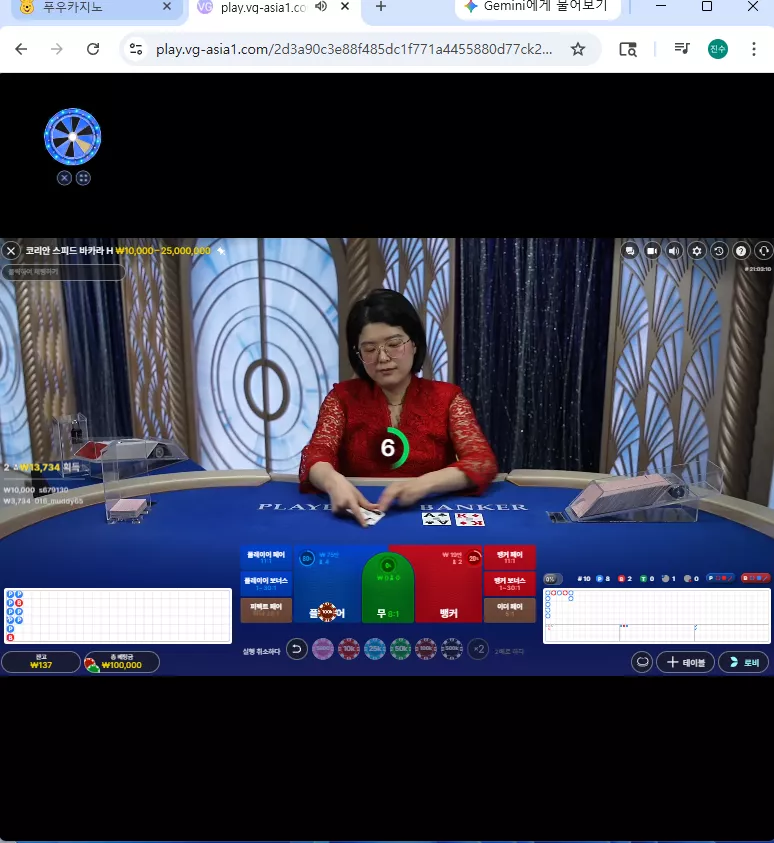Select the dark red 100k chip
This screenshot has height=843, width=774.
click(x=426, y=649)
